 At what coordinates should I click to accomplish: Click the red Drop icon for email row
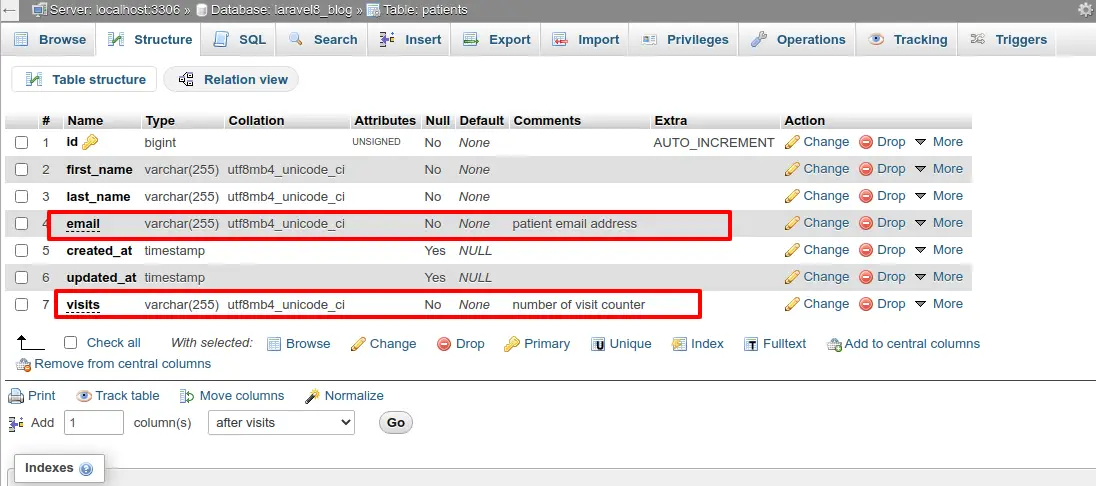click(866, 223)
